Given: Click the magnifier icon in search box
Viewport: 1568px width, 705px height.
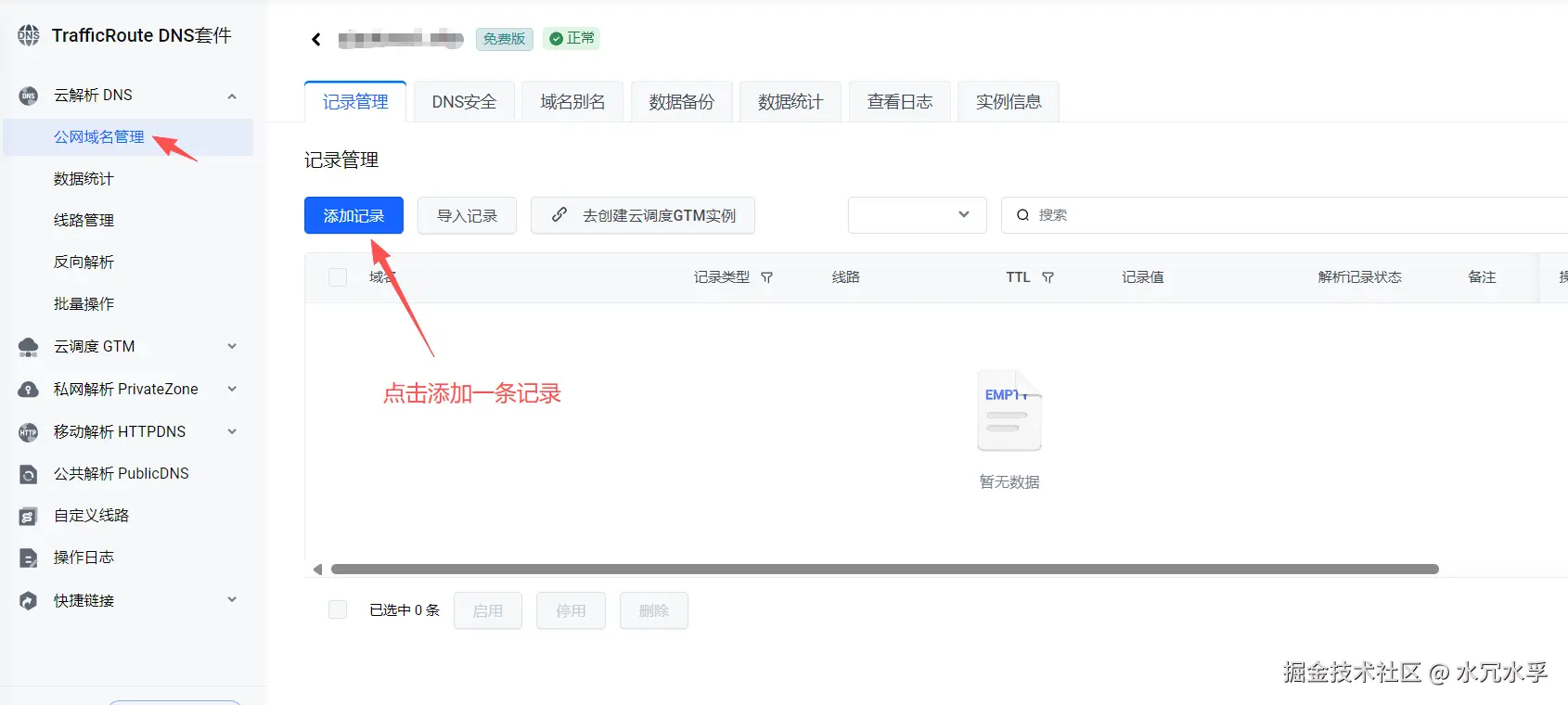Looking at the screenshot, I should click(1022, 215).
